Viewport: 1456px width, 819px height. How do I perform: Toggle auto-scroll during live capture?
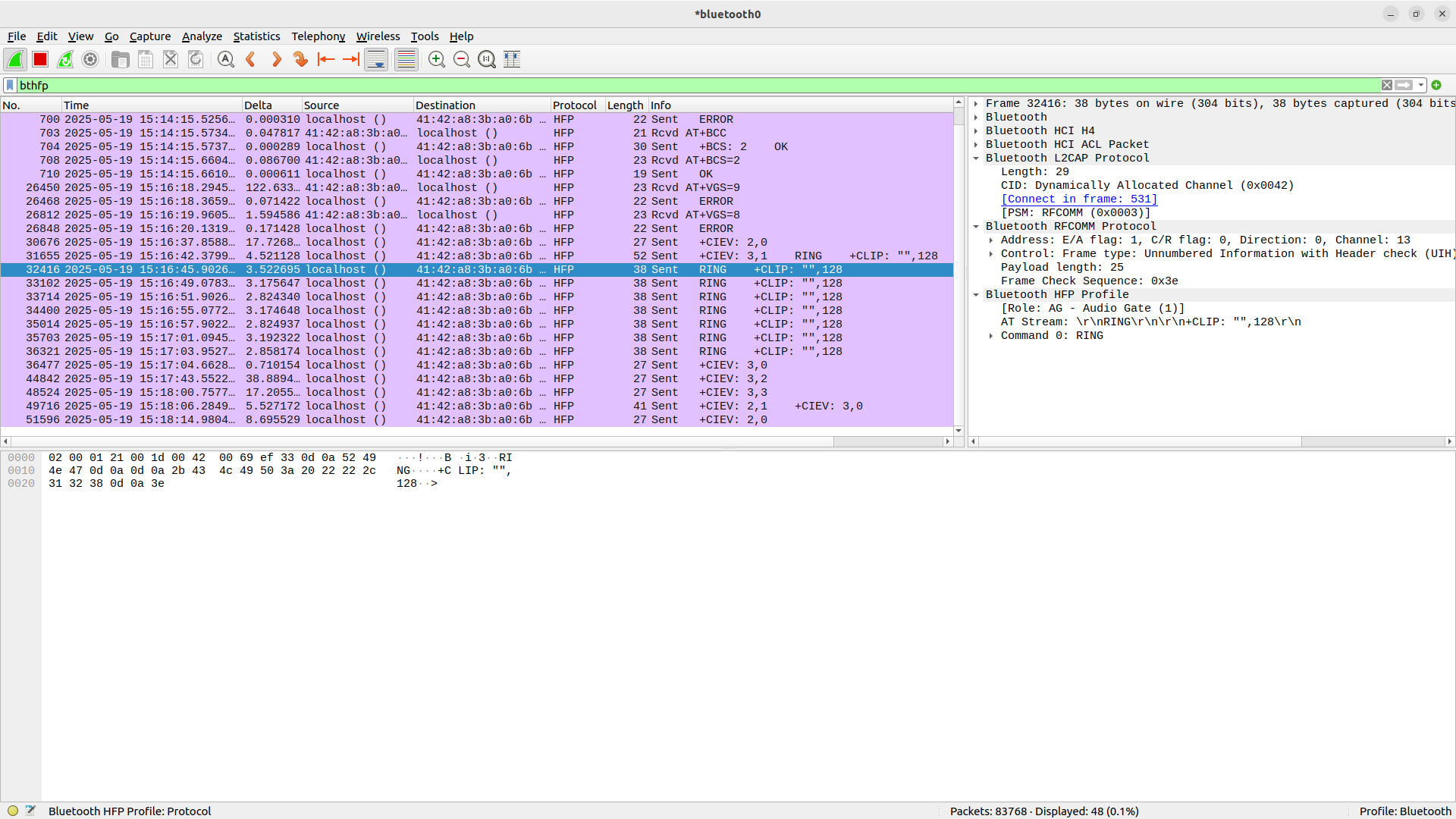pos(375,59)
